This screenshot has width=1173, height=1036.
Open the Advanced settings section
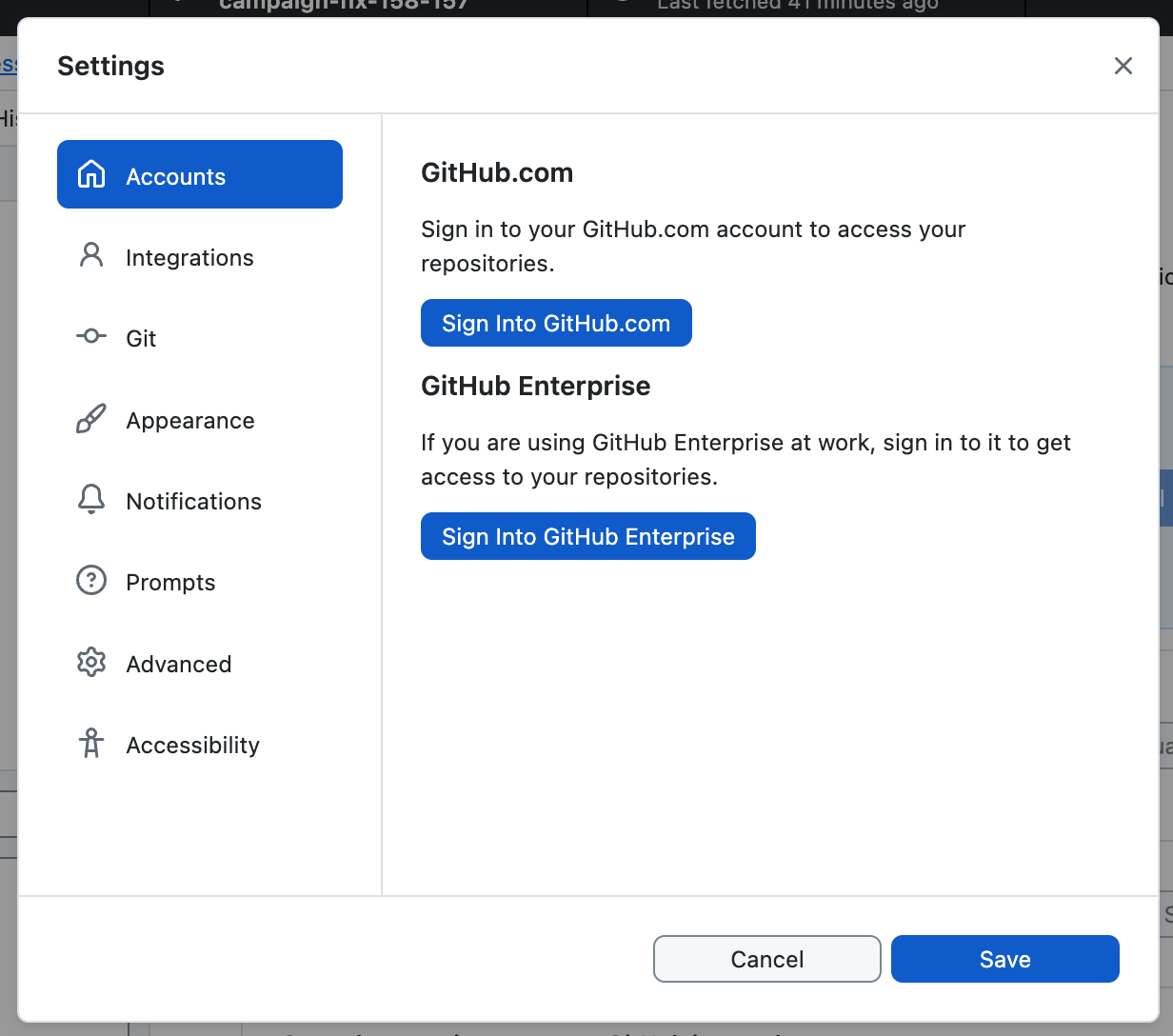click(178, 664)
